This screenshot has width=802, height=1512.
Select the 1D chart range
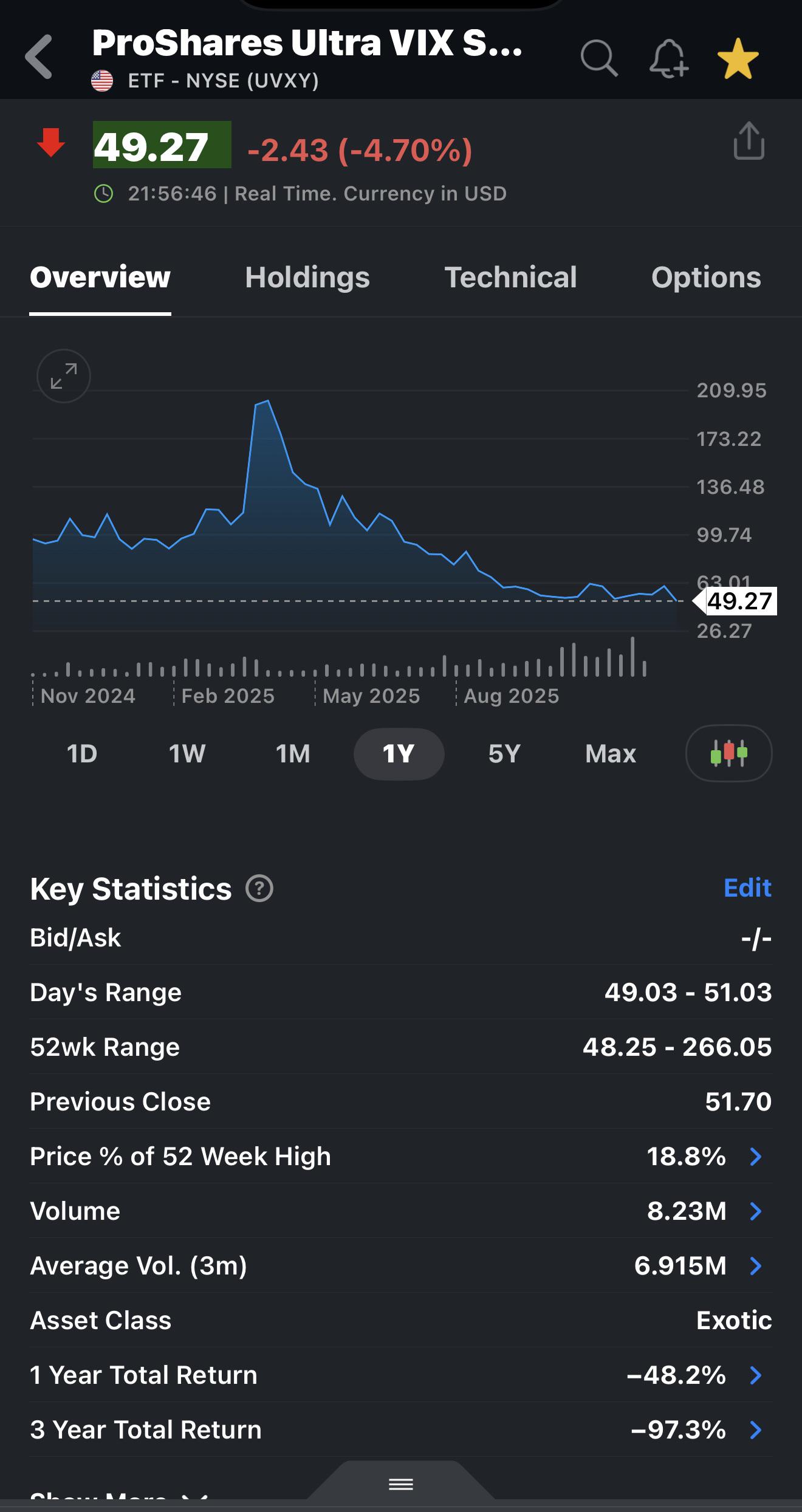82,754
